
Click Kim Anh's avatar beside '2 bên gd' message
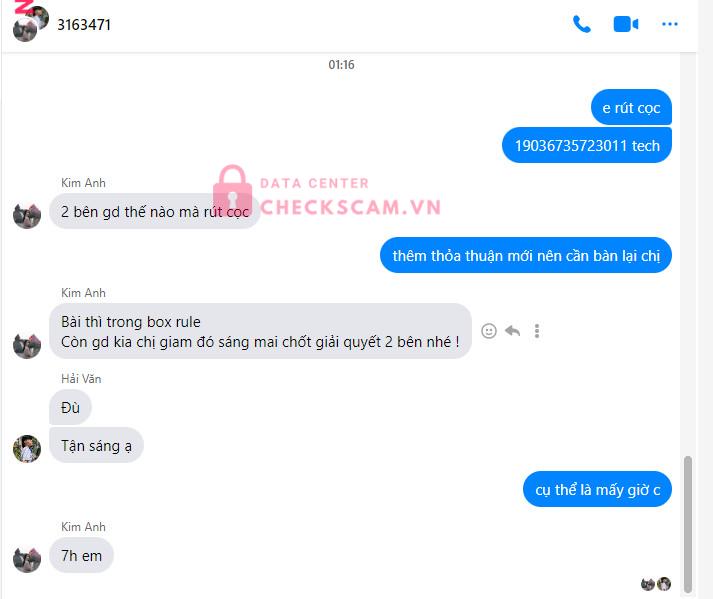pos(27,215)
